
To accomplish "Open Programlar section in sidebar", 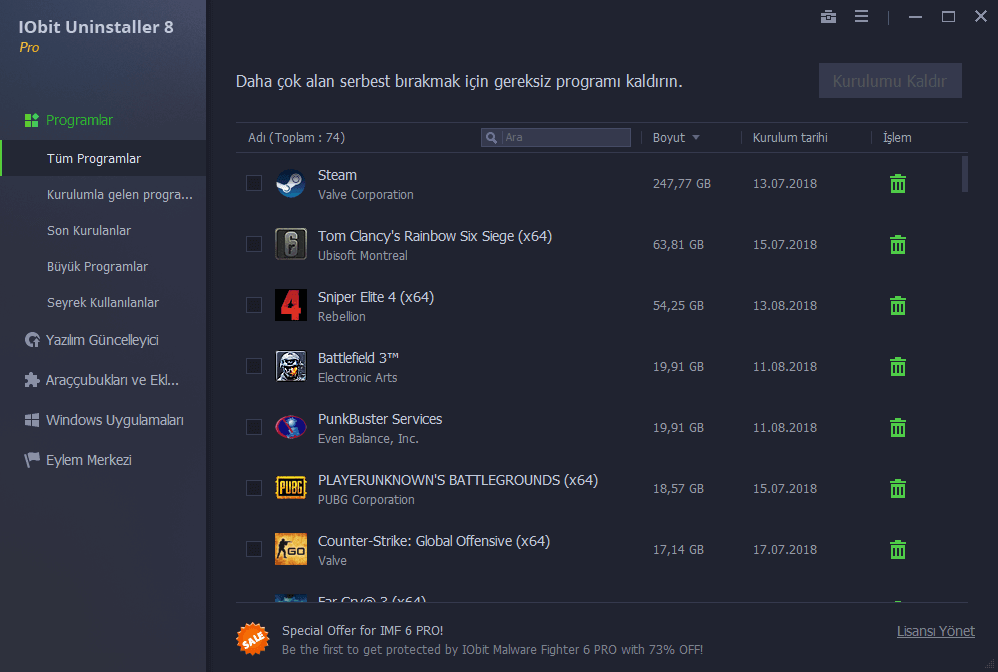I will (x=79, y=120).
